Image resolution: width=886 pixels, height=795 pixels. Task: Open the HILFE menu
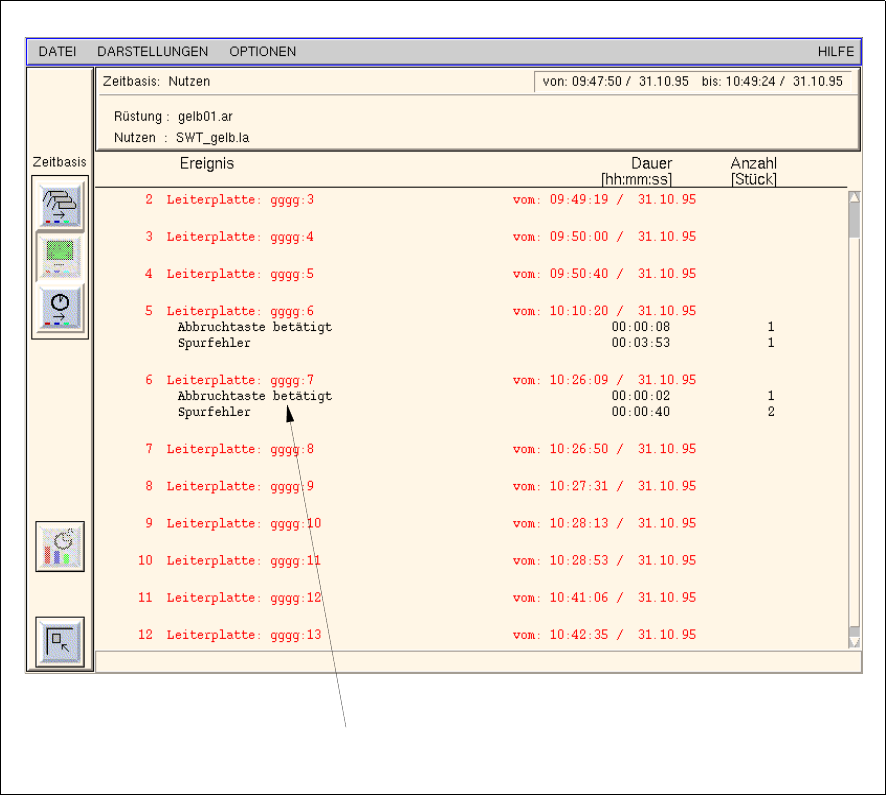(835, 52)
